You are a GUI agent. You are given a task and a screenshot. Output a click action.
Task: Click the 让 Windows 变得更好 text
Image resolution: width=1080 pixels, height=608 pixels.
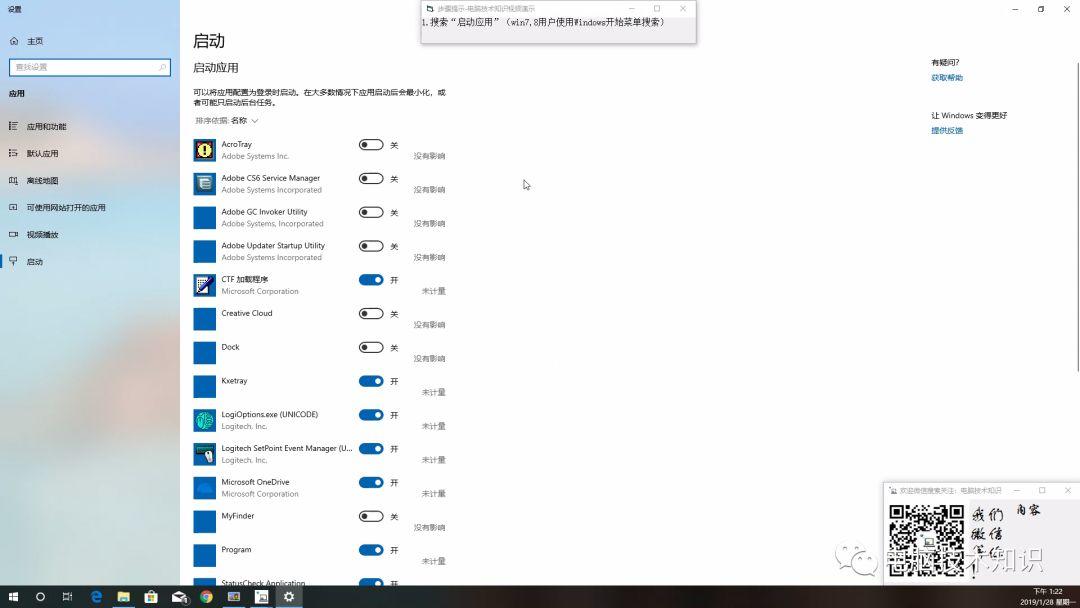pyautogui.click(x=969, y=115)
